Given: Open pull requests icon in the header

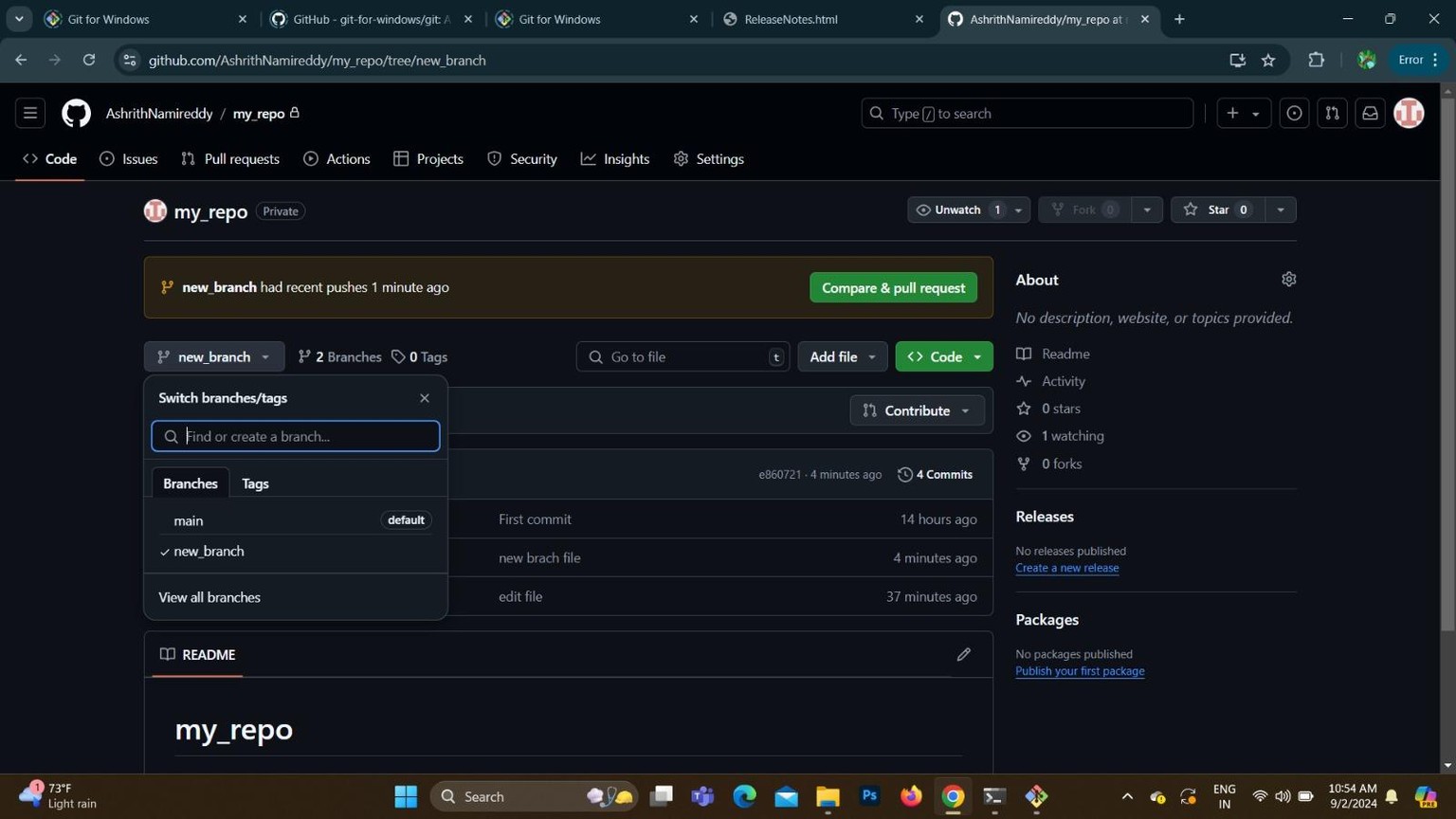Looking at the screenshot, I should [1332, 113].
